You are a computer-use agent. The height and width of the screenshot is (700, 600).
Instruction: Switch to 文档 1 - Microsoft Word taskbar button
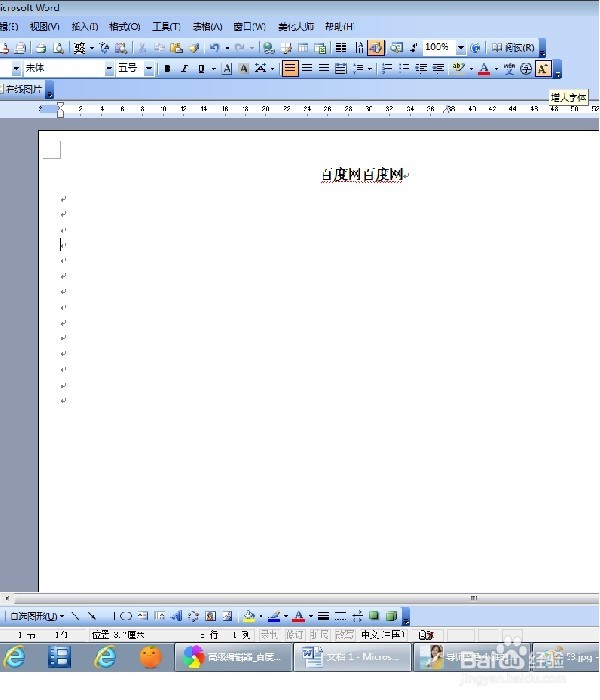point(352,657)
